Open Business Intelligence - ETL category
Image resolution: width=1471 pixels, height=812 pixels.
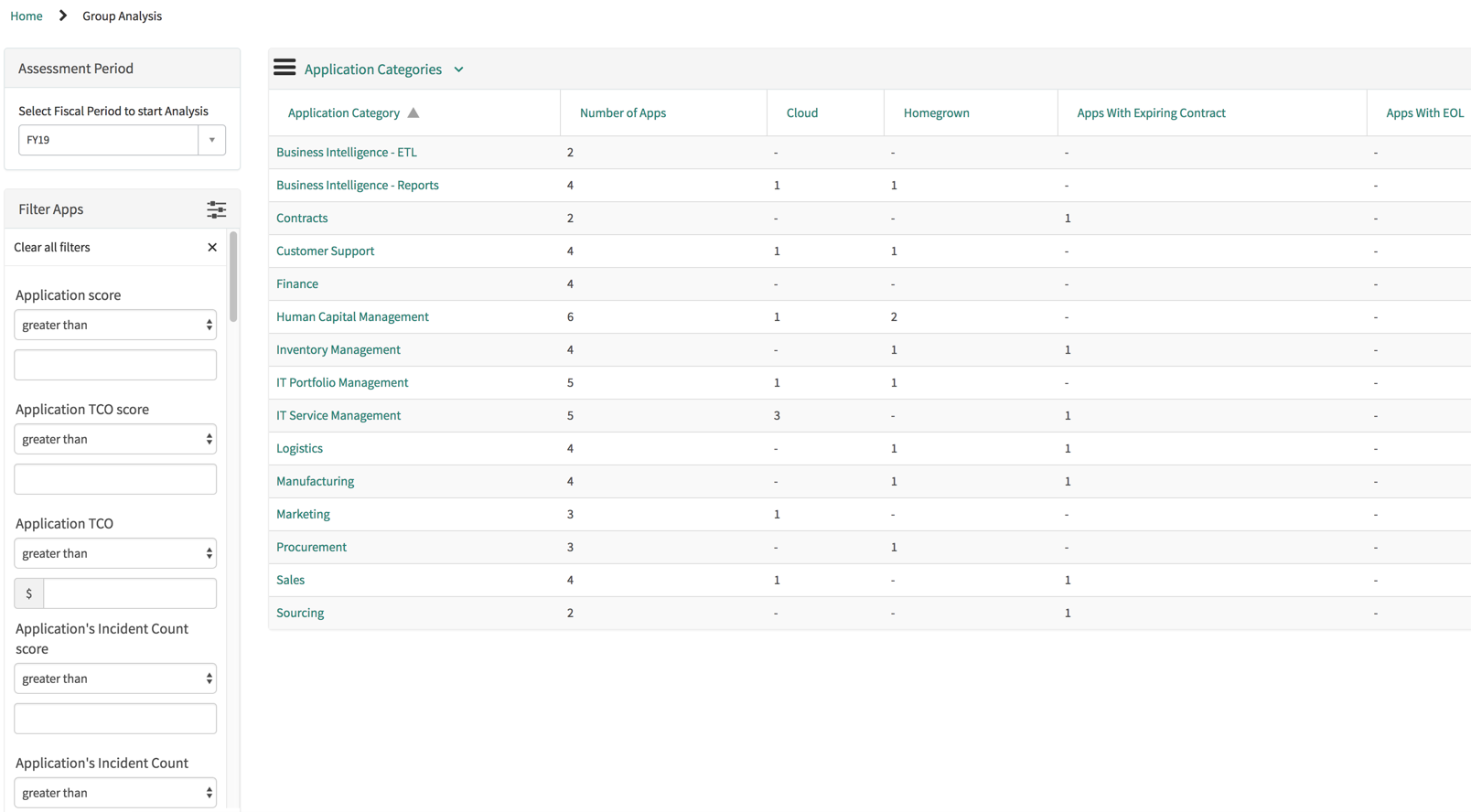coord(347,153)
